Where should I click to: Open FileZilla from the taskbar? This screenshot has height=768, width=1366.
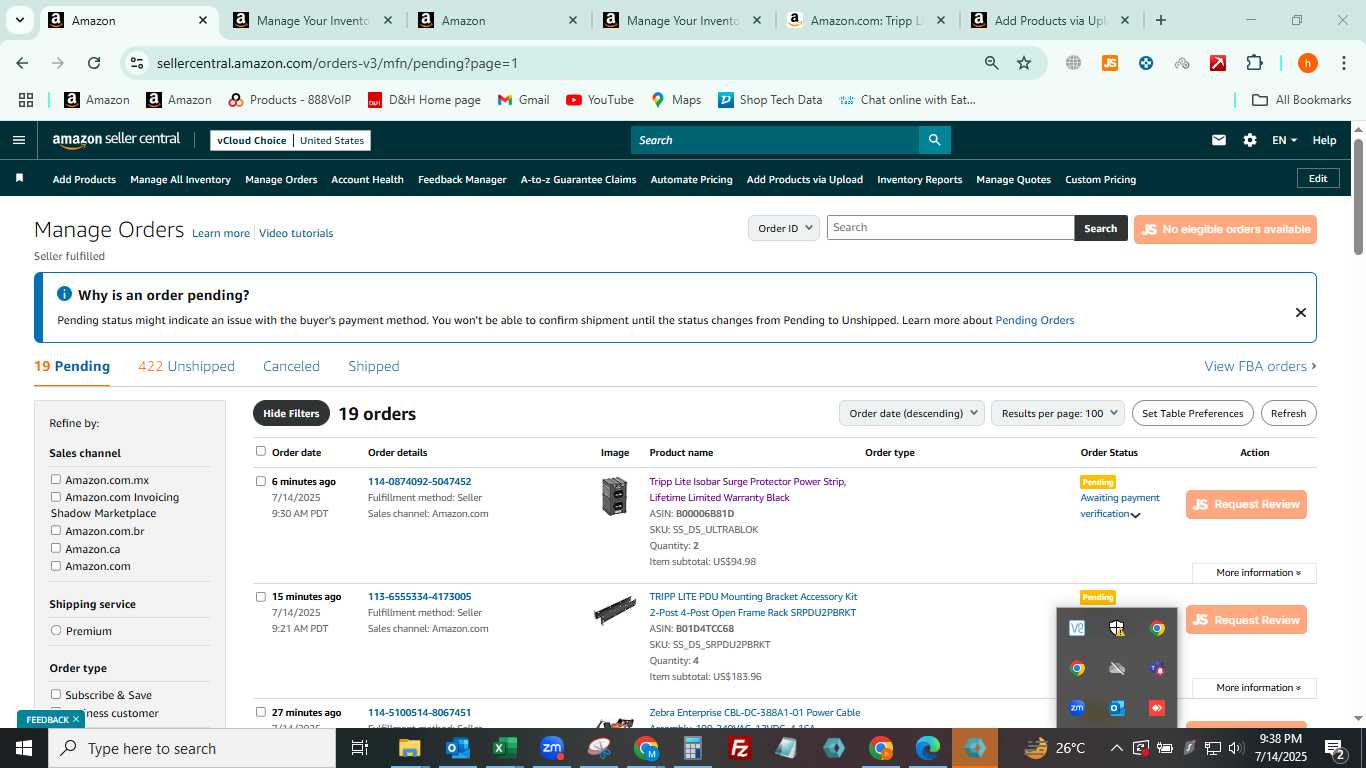pyautogui.click(x=740, y=748)
